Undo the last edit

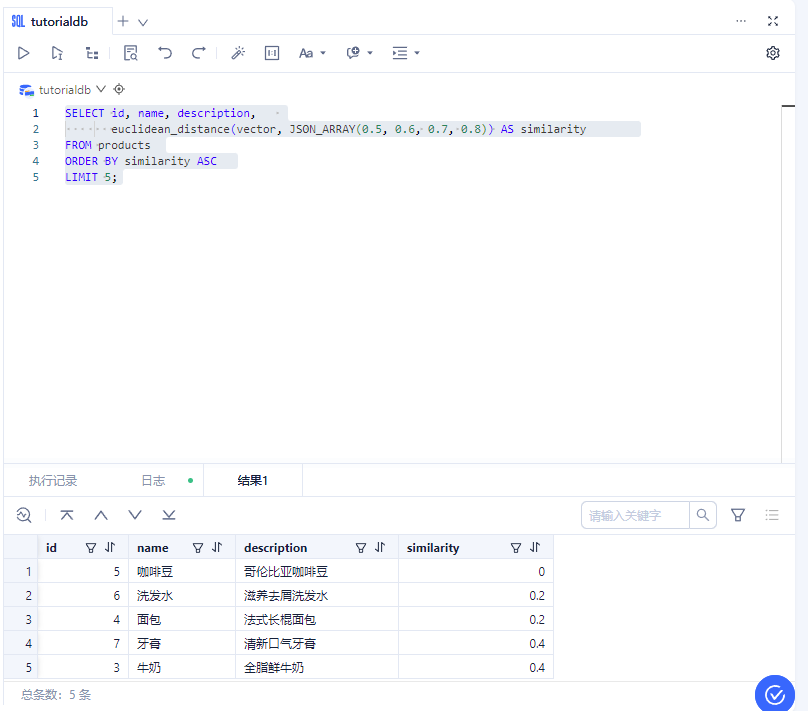tap(165, 53)
